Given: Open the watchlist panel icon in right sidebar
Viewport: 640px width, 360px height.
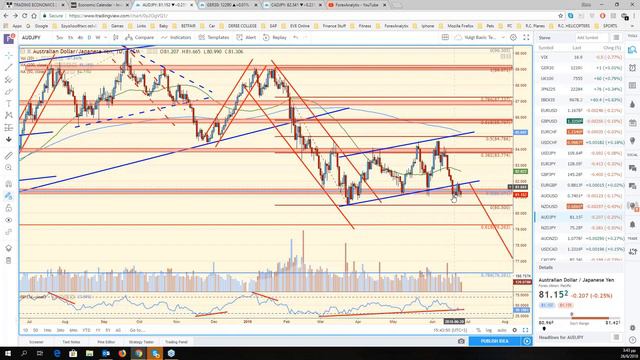Looking at the screenshot, I should tap(632, 50).
